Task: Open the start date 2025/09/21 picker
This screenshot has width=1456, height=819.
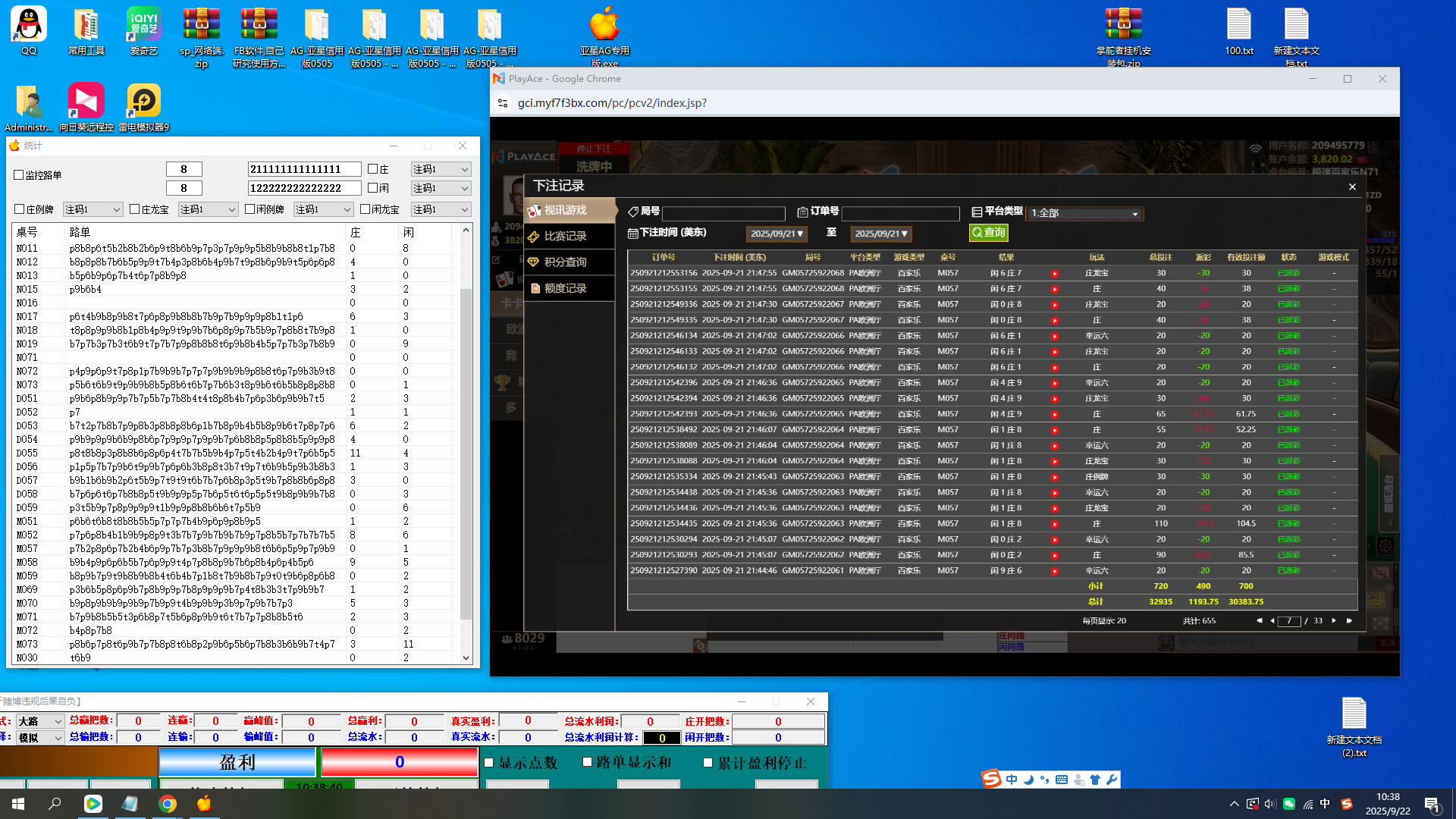Action: pyautogui.click(x=777, y=234)
